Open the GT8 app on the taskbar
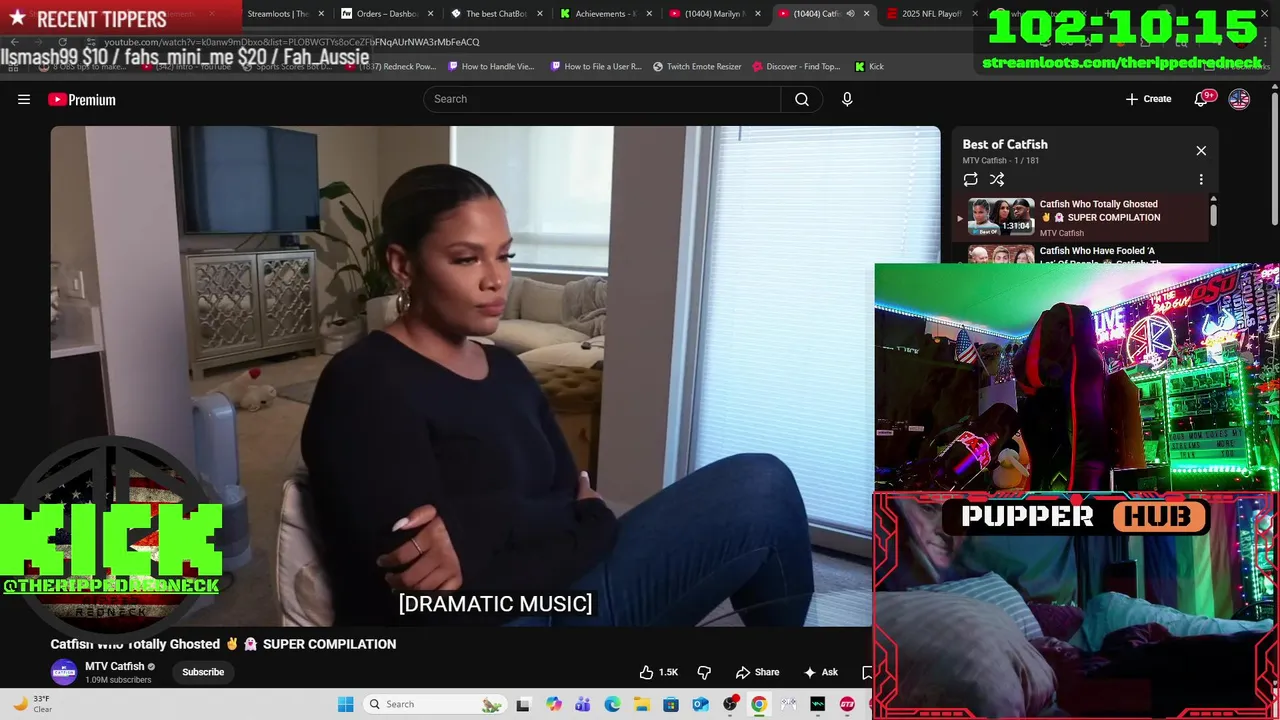The image size is (1280, 720). [x=847, y=704]
